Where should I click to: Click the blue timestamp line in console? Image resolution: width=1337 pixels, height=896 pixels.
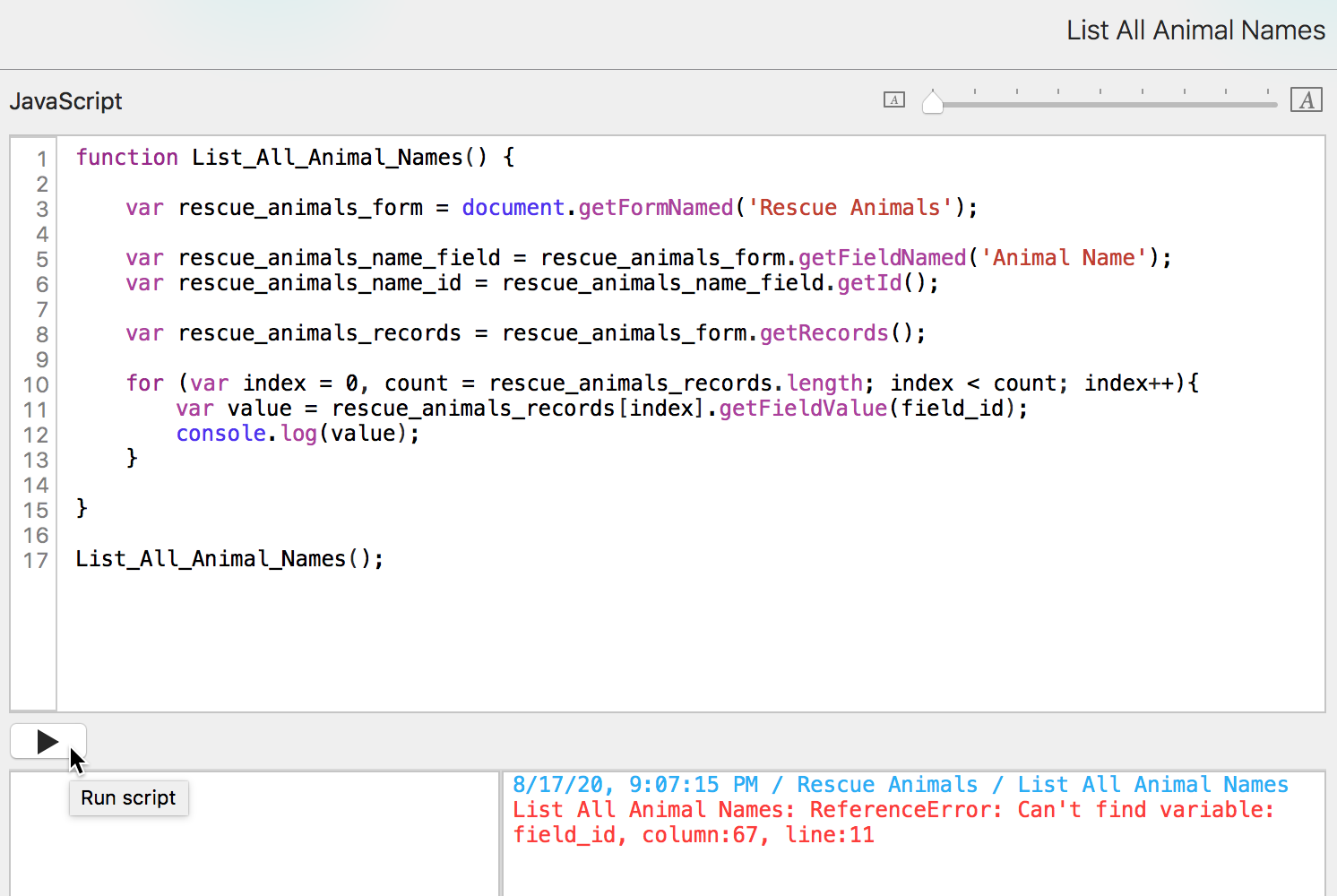900,785
